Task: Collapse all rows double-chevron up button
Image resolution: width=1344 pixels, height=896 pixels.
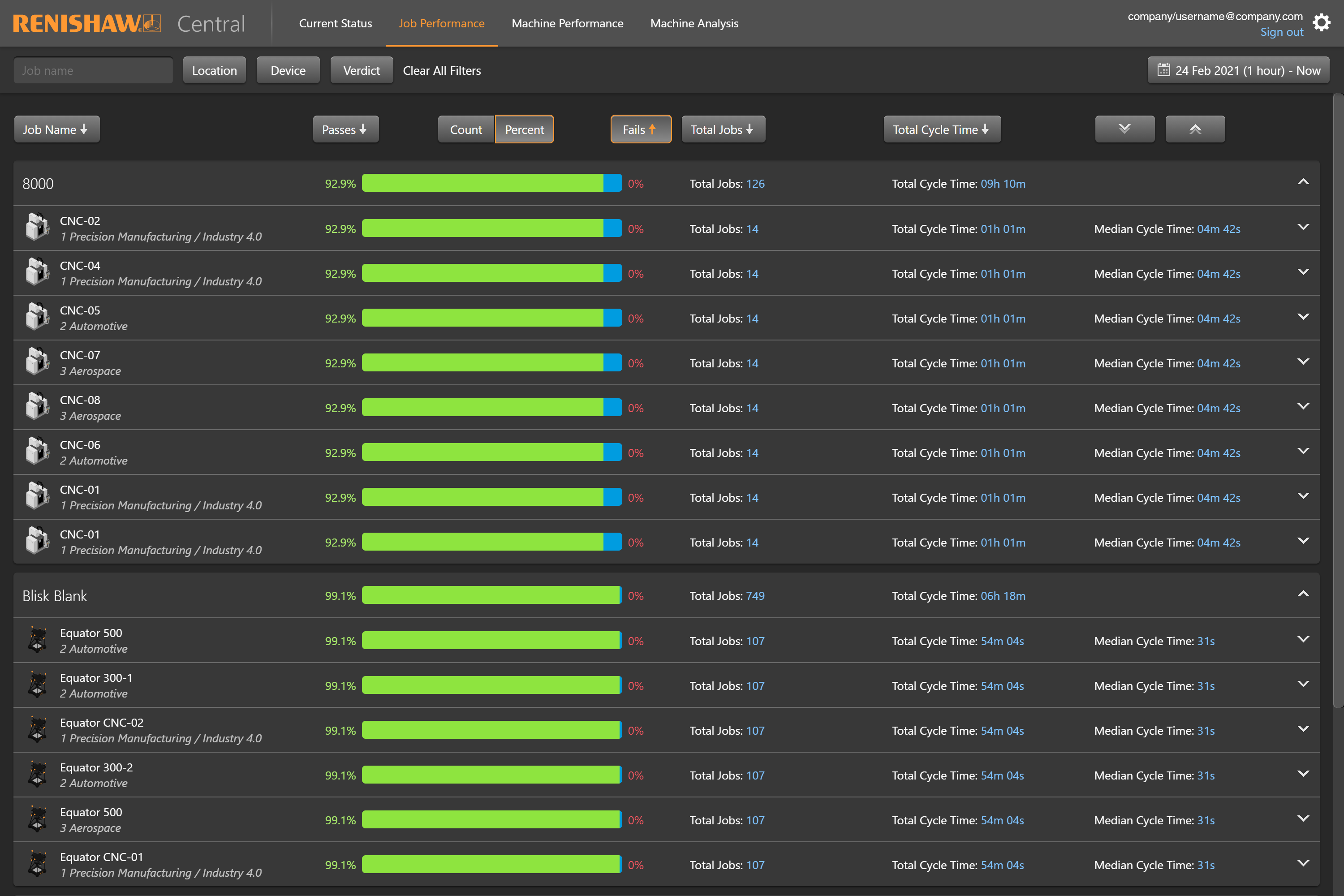Action: [x=1194, y=129]
